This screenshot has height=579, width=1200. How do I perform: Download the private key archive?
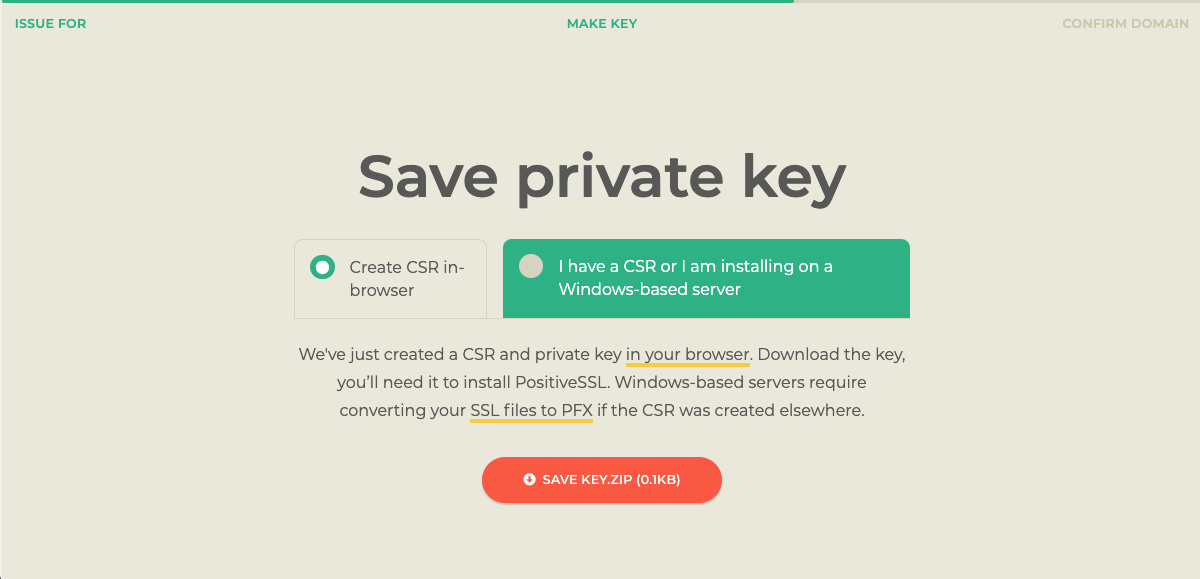coord(601,479)
